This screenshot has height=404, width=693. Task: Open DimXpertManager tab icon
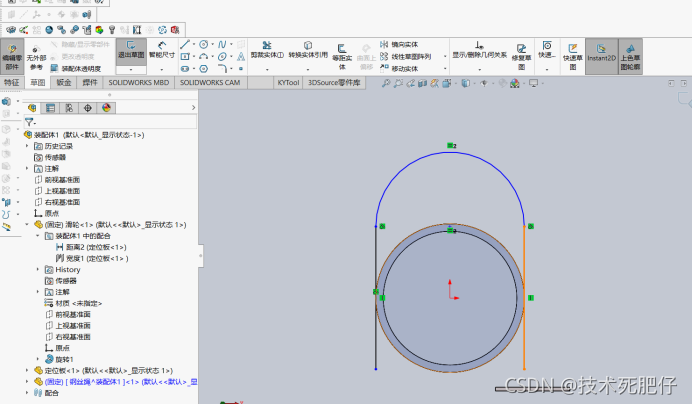click(x=88, y=108)
